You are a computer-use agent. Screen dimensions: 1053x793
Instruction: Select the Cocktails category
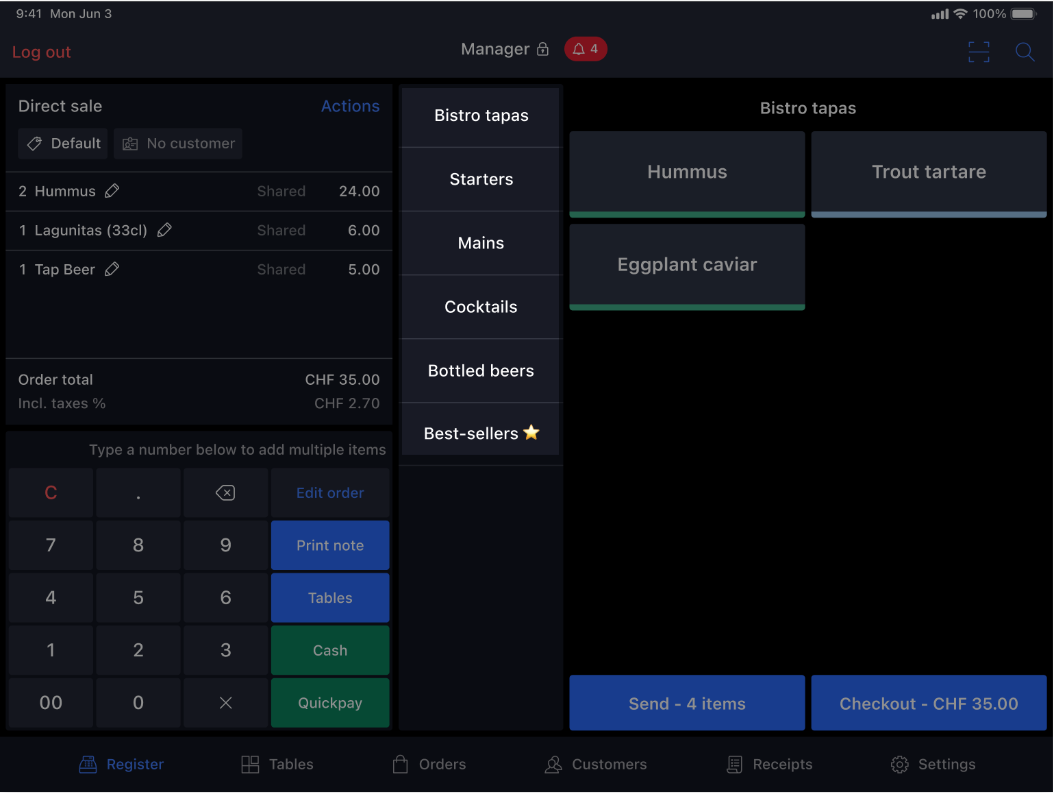(481, 307)
